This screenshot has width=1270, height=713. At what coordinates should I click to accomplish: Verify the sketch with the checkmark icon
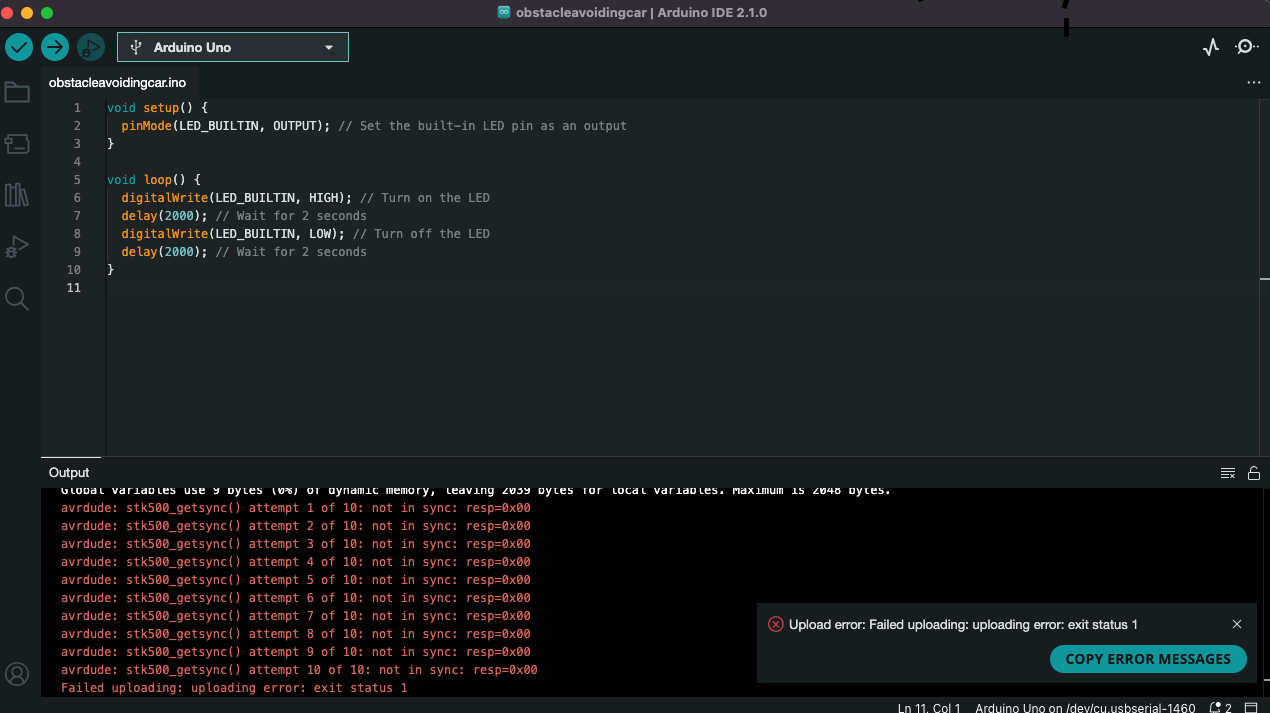(x=18, y=46)
